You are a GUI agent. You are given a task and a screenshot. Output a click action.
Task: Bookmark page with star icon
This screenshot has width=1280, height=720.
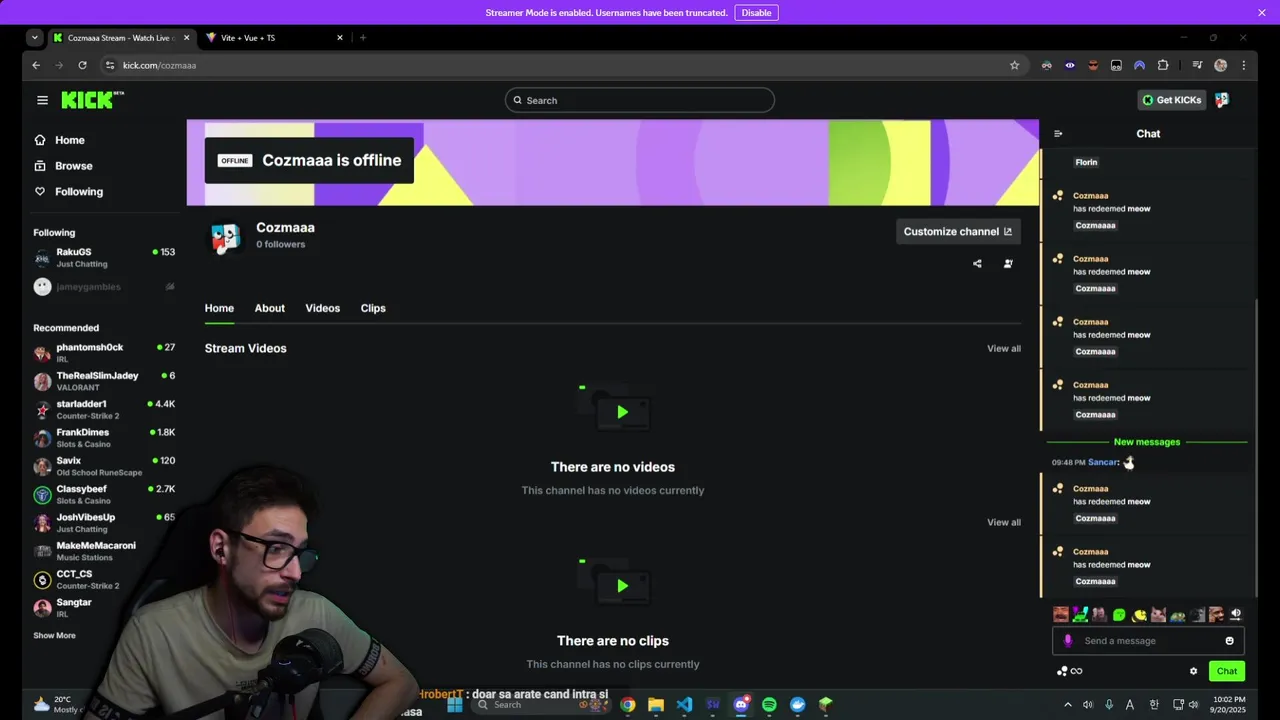click(x=1014, y=65)
